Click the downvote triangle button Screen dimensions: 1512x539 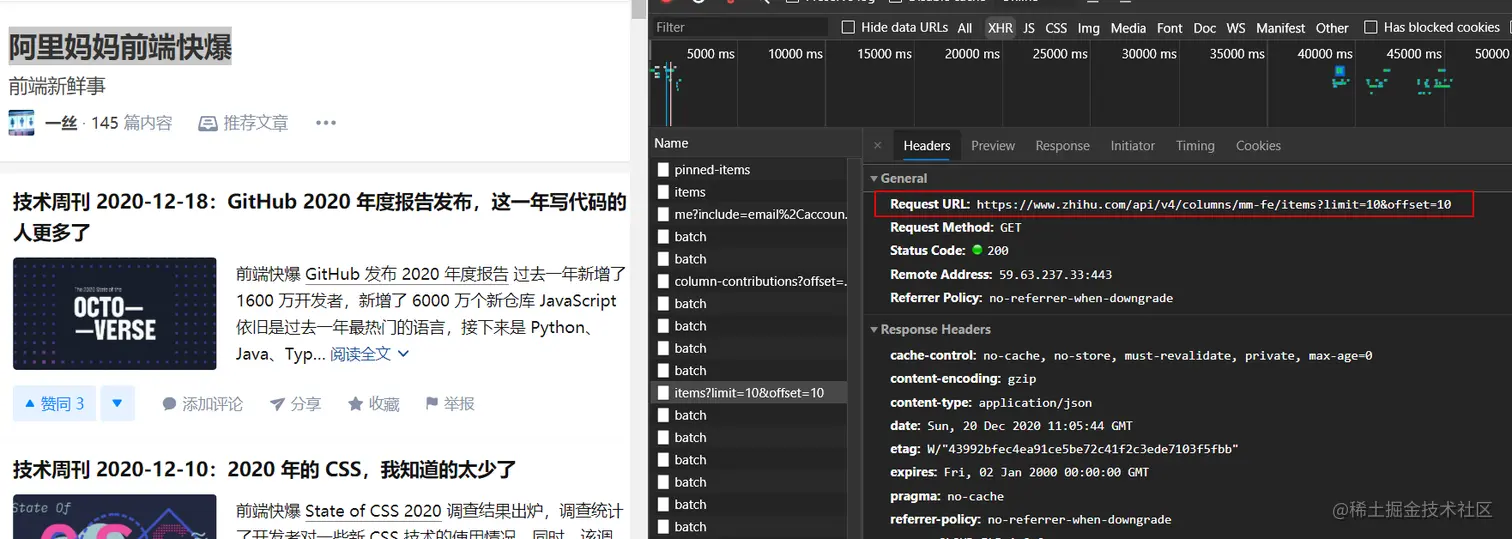coord(117,403)
